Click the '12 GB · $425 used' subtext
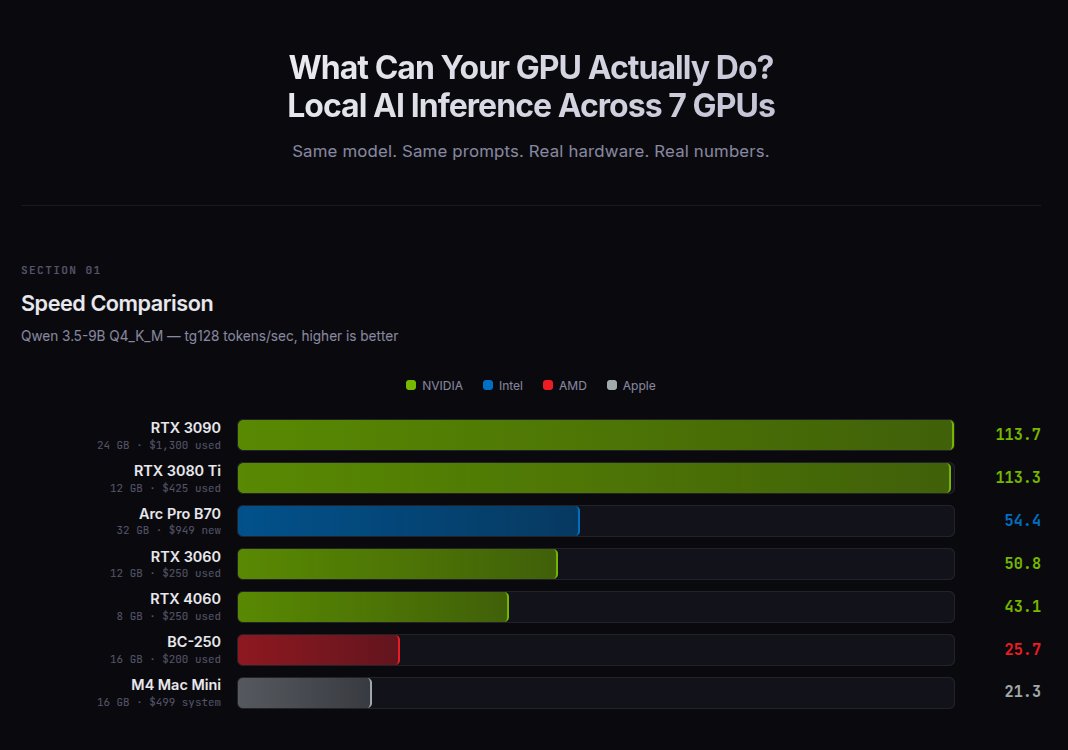 tap(166, 488)
